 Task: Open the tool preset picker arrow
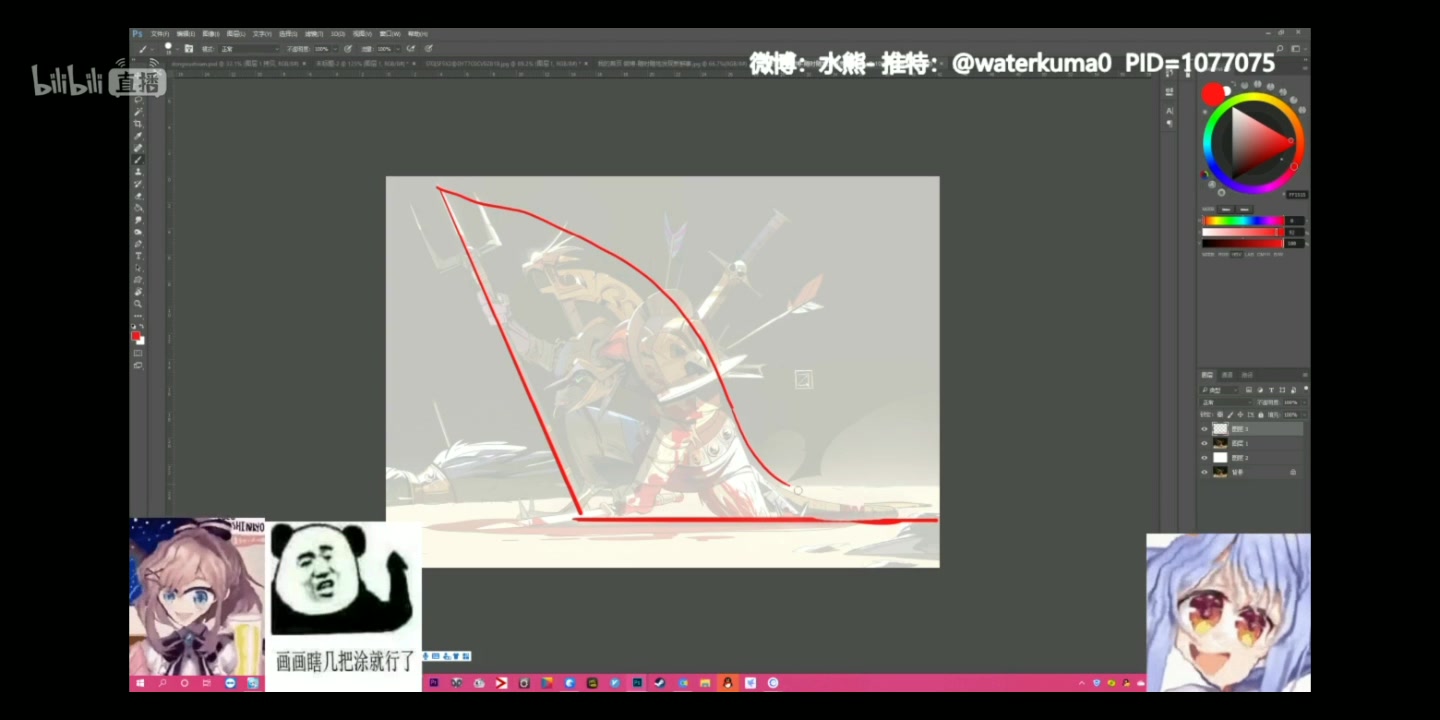[152, 49]
